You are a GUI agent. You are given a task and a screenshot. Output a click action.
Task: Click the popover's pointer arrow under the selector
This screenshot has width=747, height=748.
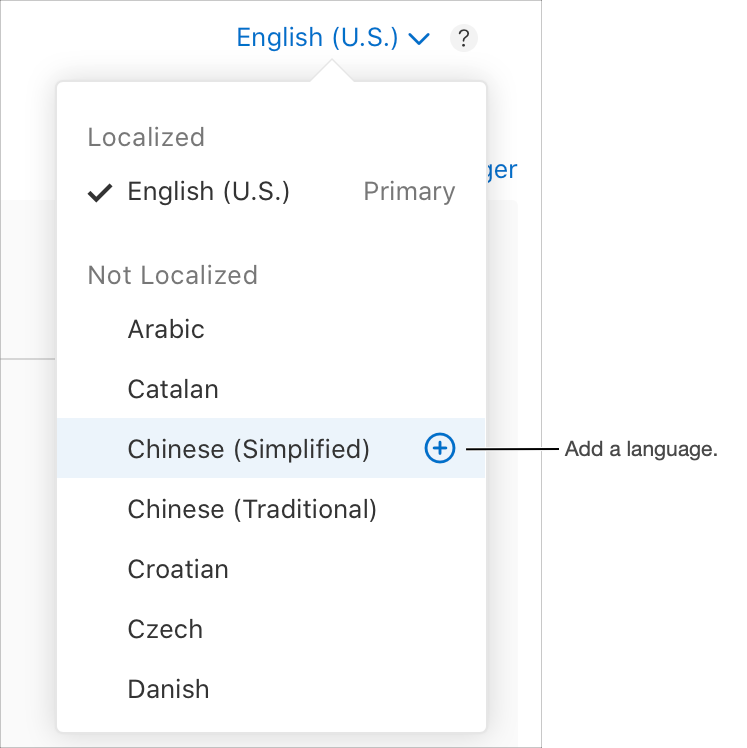331,72
